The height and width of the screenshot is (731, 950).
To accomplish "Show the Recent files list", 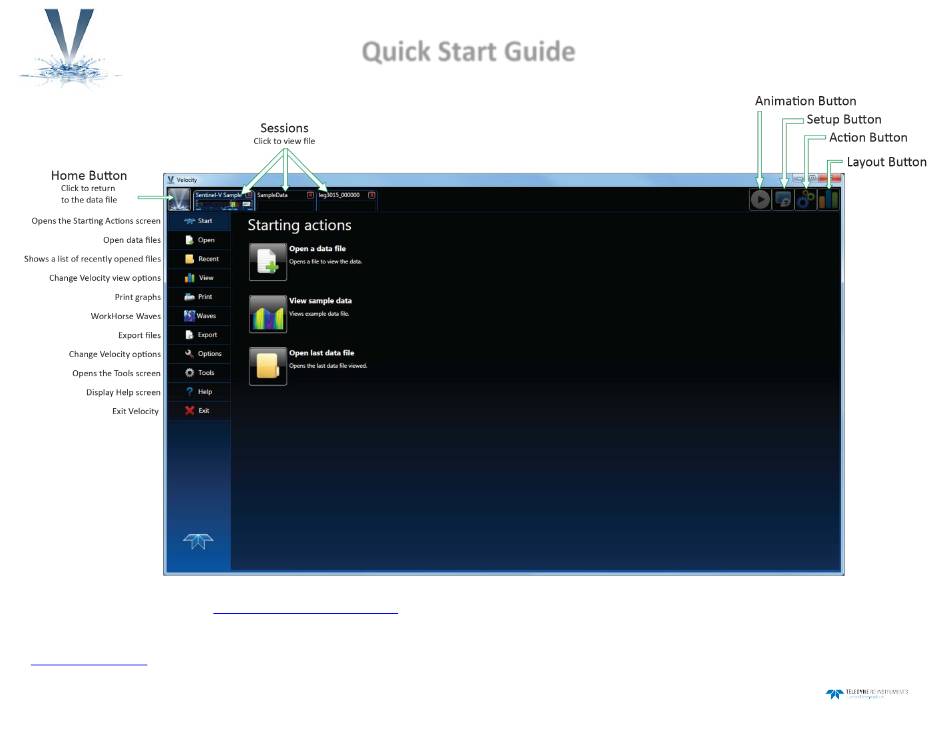I will [x=199, y=259].
